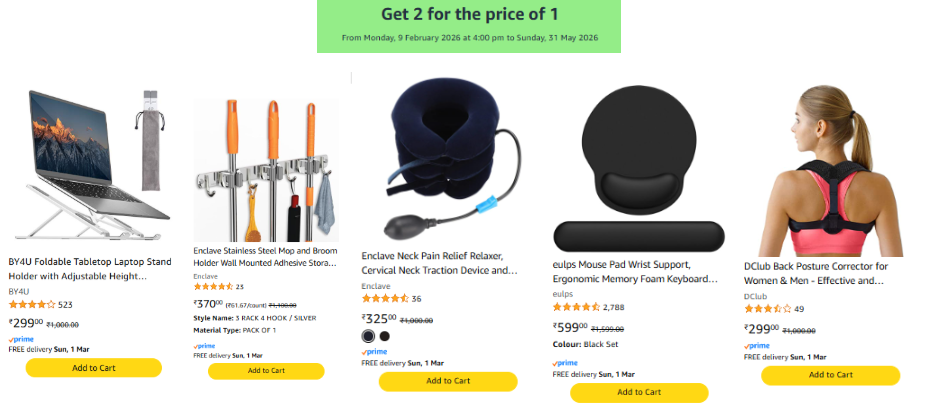Open the back posture corrector image
938x418 pixels.
click(x=830, y=171)
